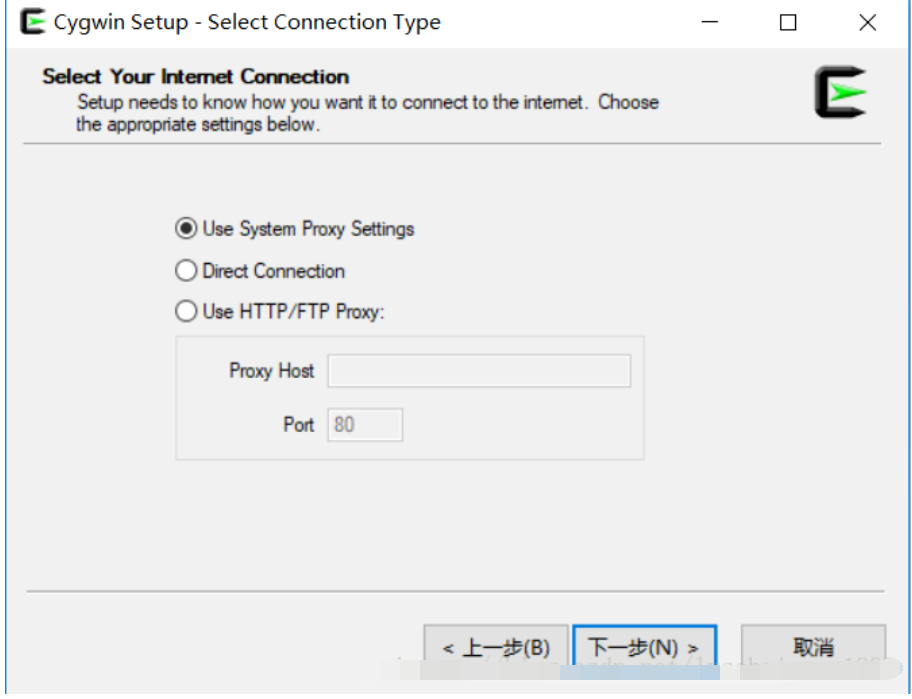Click the Select Your Internet Connection heading

tap(196, 77)
